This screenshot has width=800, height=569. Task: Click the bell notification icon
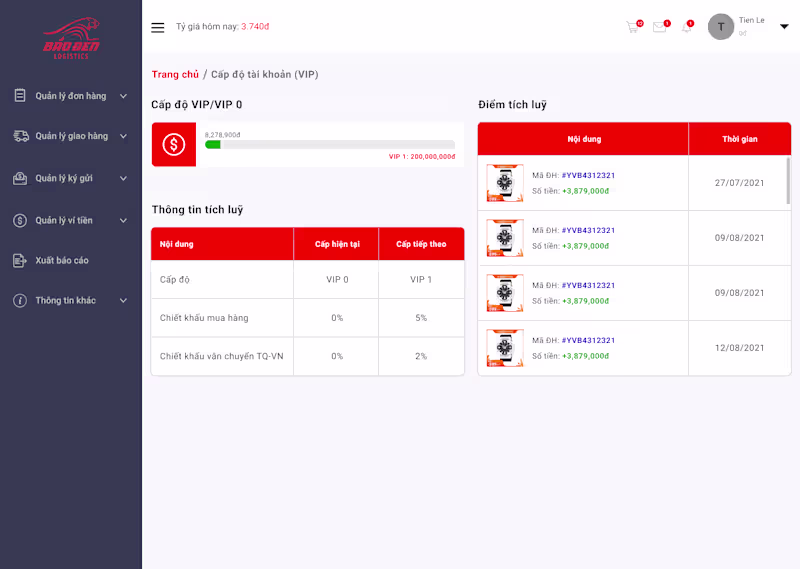(687, 27)
